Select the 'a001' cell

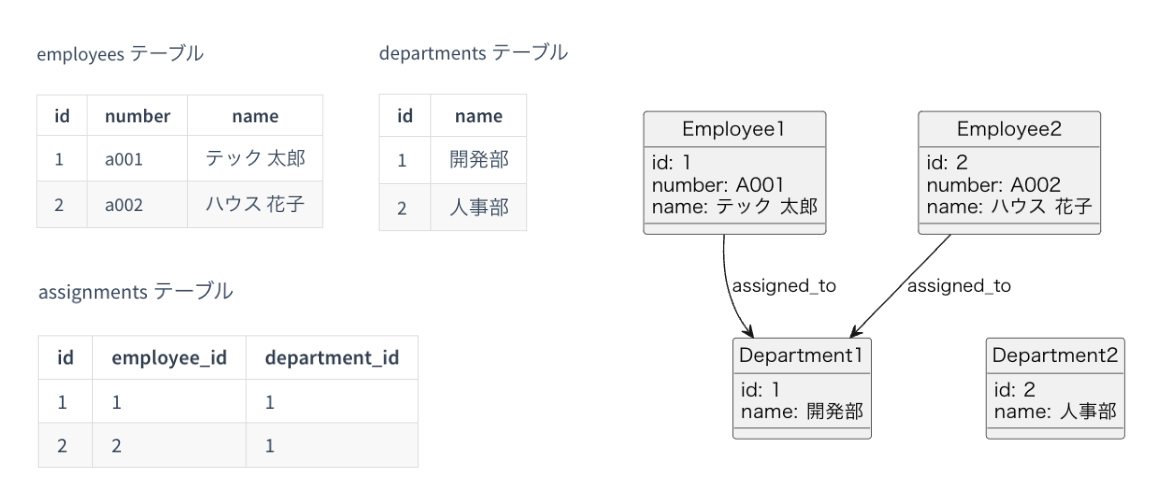pyautogui.click(x=138, y=158)
